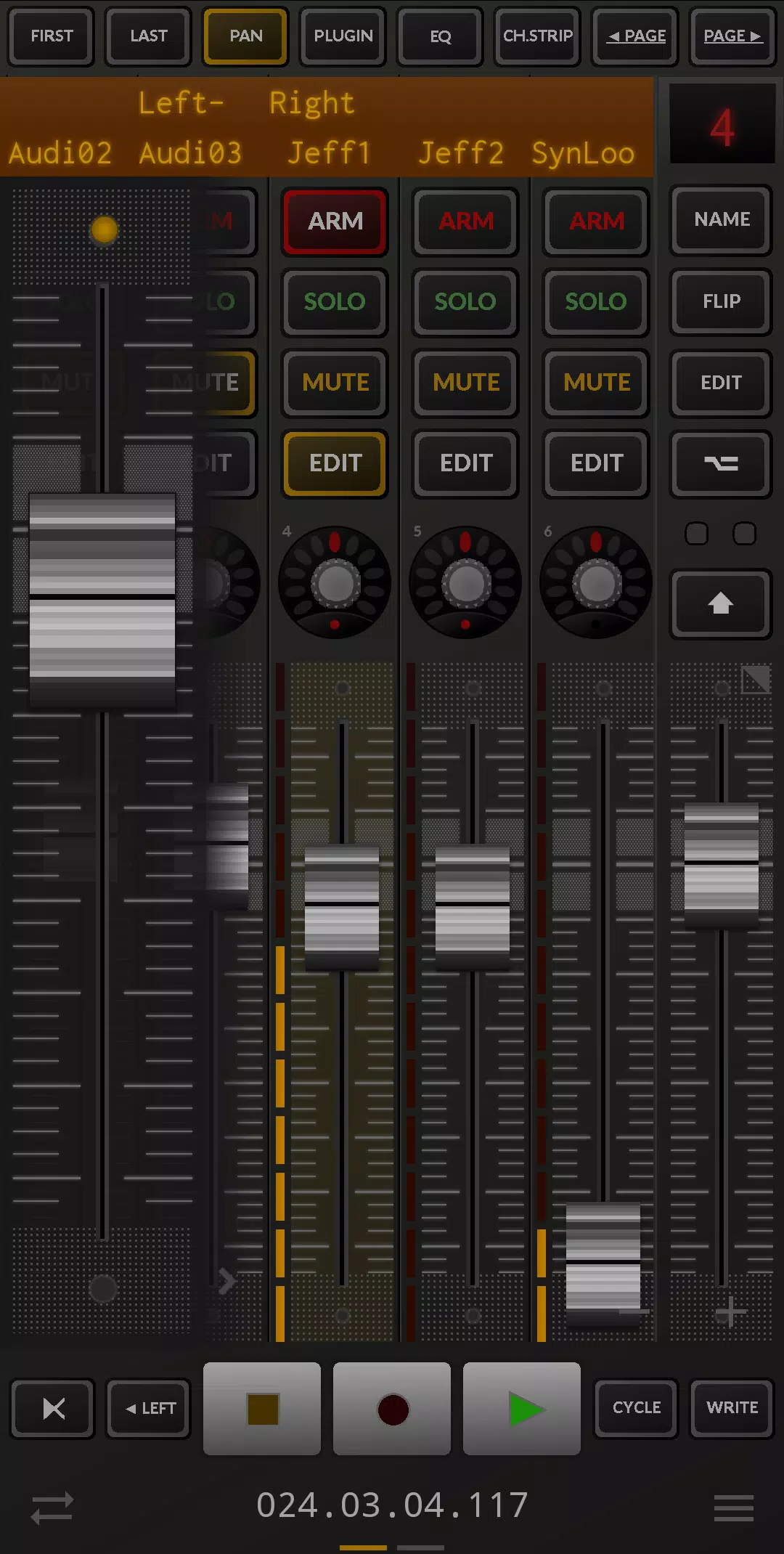
Task: Expand channels with the right chevron arrow
Action: [226, 1281]
